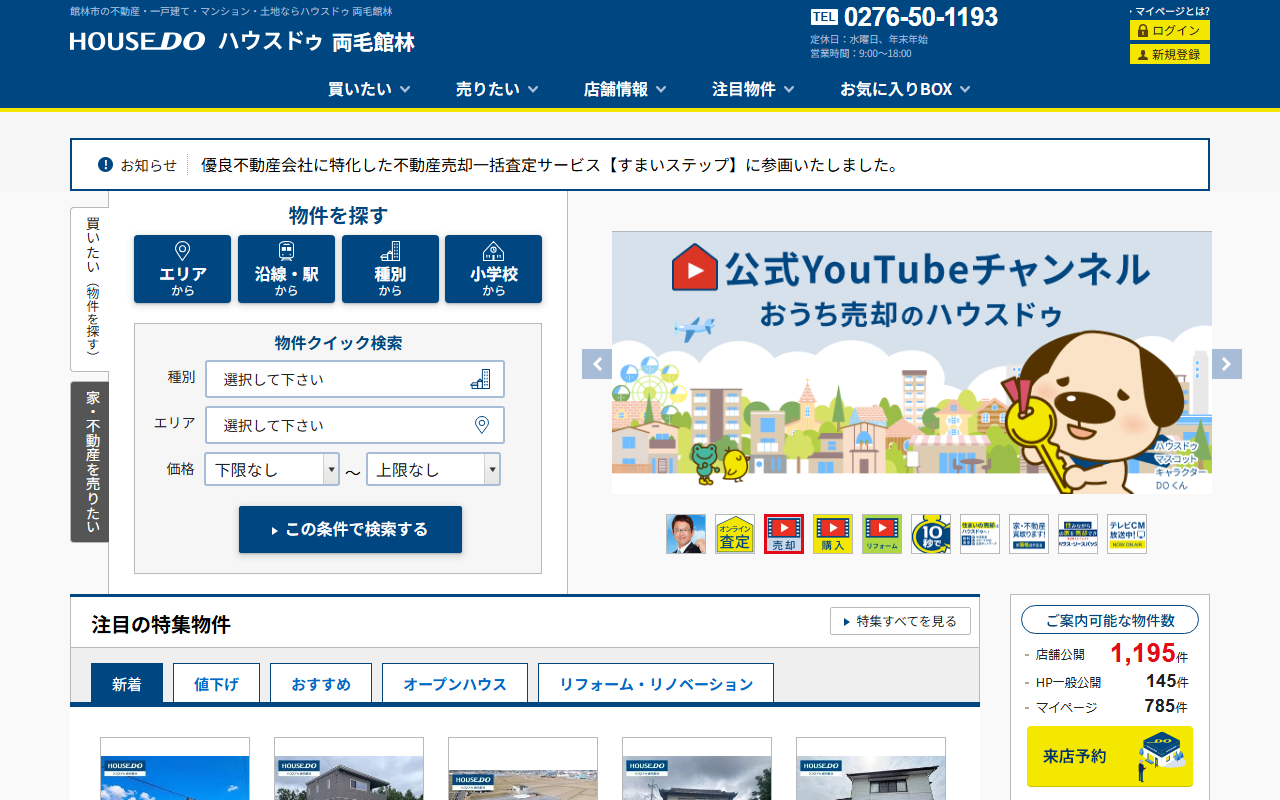Viewport: 1280px width, 800px height.
Task: Expand the お気に入りBOX navigation menu
Action: [905, 89]
